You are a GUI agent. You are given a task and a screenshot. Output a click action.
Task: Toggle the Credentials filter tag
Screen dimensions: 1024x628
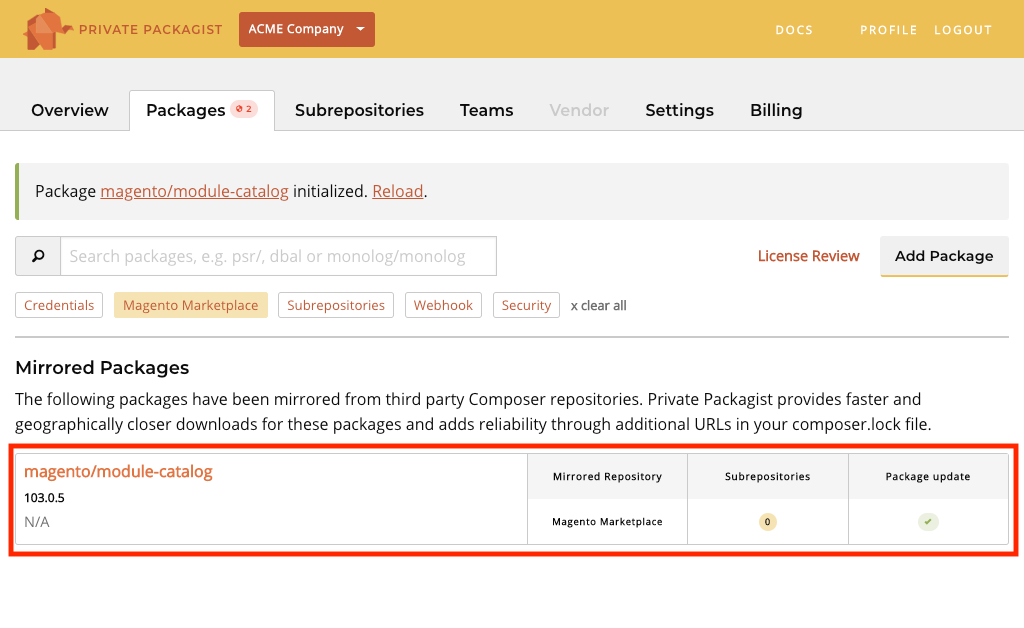click(59, 305)
